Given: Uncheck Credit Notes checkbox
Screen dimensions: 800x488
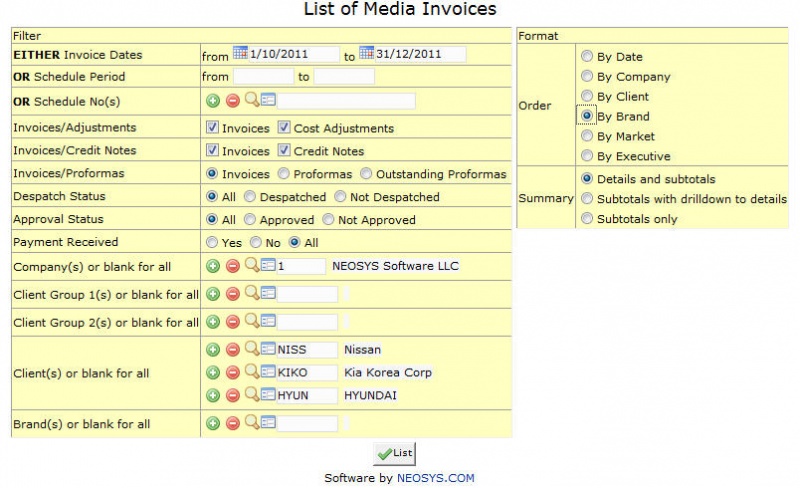Looking at the screenshot, I should (284, 150).
